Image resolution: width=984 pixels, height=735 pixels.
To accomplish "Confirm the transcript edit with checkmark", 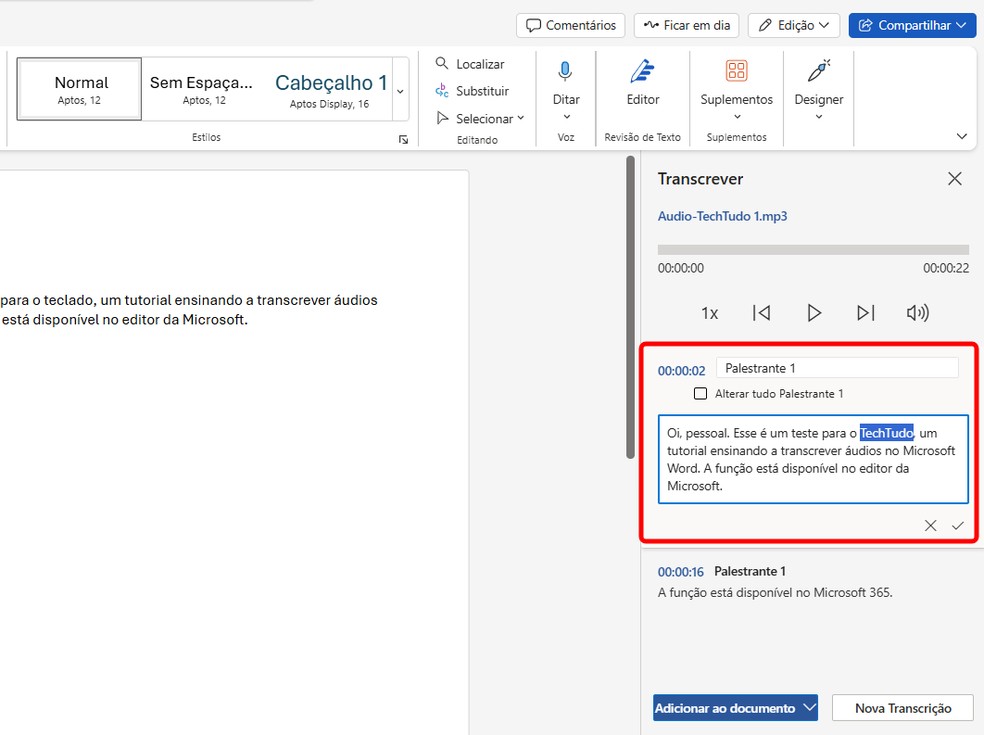I will (x=958, y=525).
